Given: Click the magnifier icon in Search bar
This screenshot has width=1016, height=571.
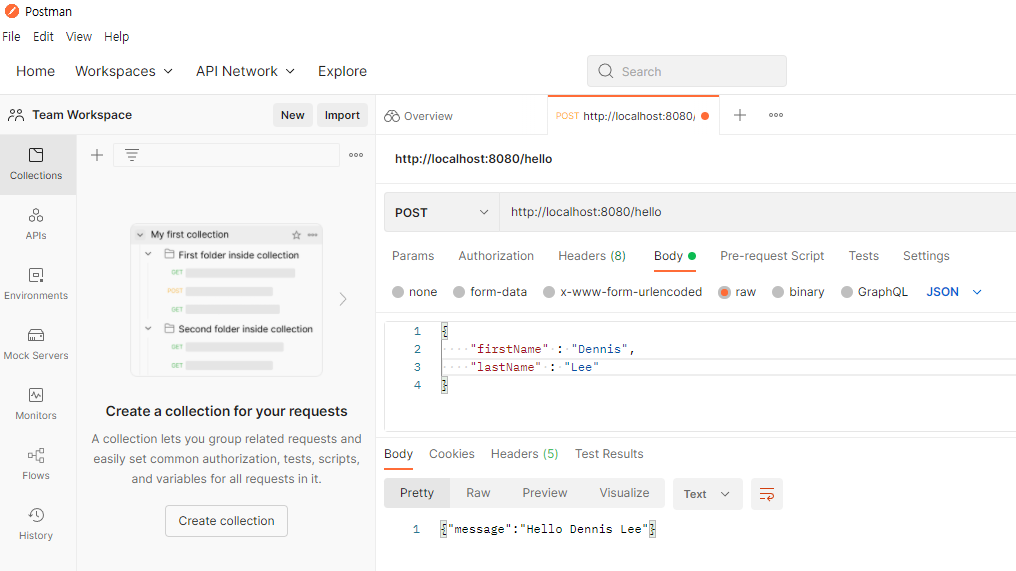Looking at the screenshot, I should [x=605, y=71].
